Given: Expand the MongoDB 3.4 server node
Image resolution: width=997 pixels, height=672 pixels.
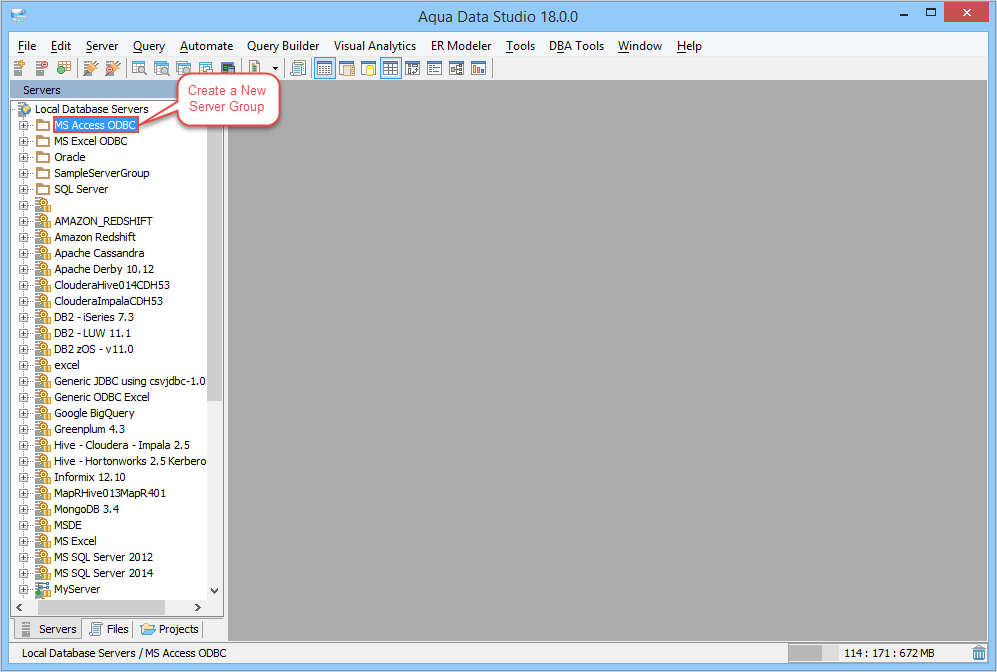Looking at the screenshot, I should click(24, 509).
